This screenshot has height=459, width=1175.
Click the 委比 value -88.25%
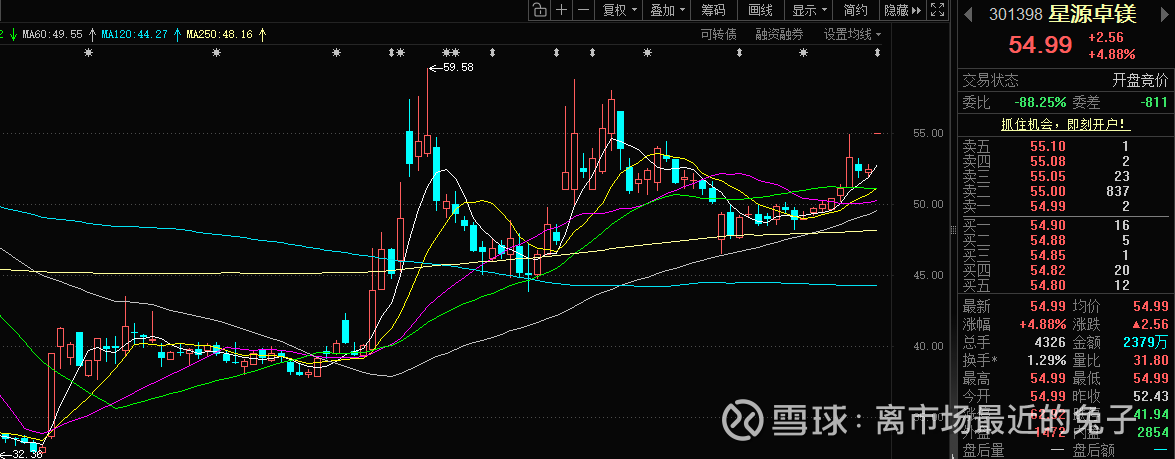[1040, 102]
